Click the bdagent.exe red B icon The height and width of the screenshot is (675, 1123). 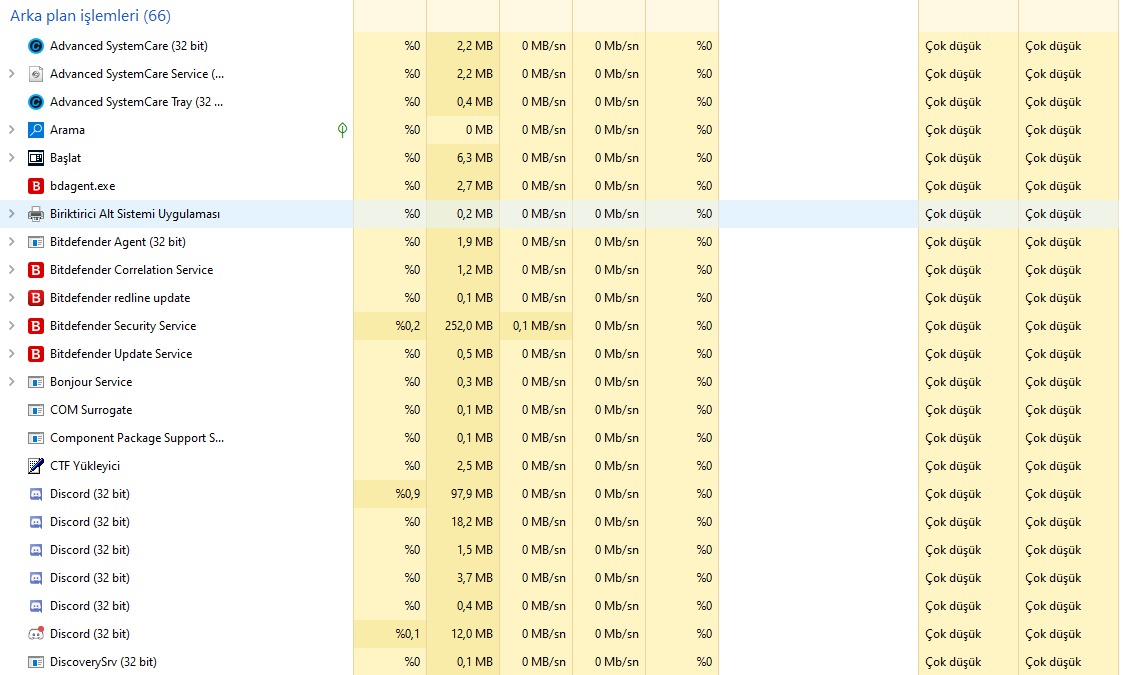36,186
